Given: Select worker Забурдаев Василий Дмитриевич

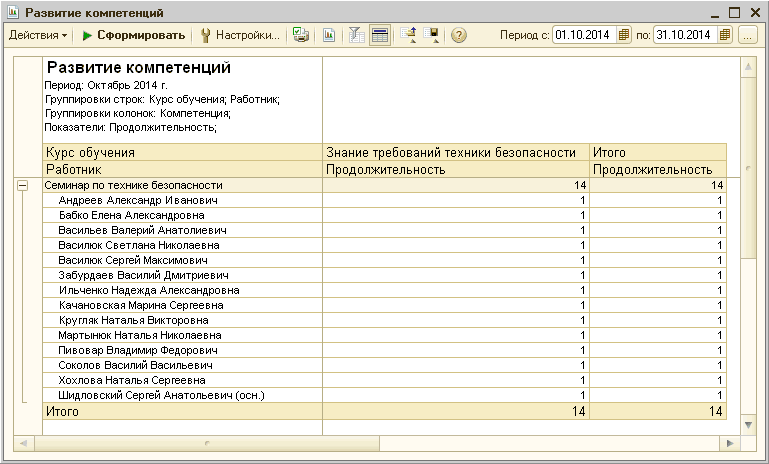Looking at the screenshot, I should (x=182, y=275).
